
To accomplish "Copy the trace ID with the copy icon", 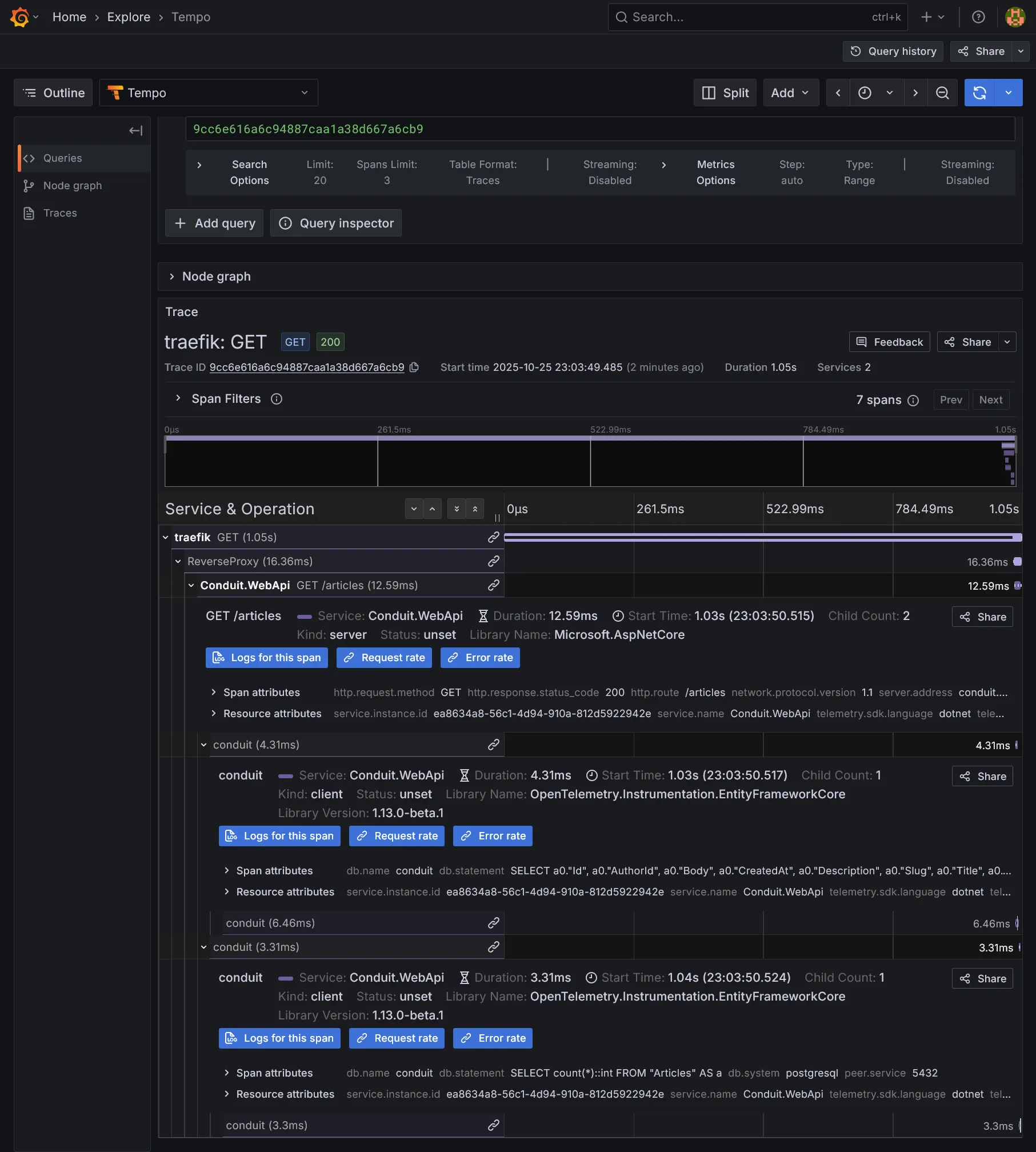I will (414, 367).
